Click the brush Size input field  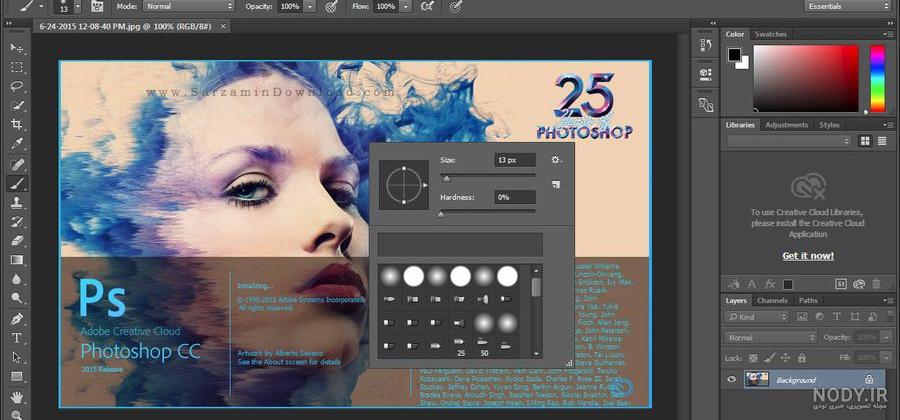[x=515, y=160]
